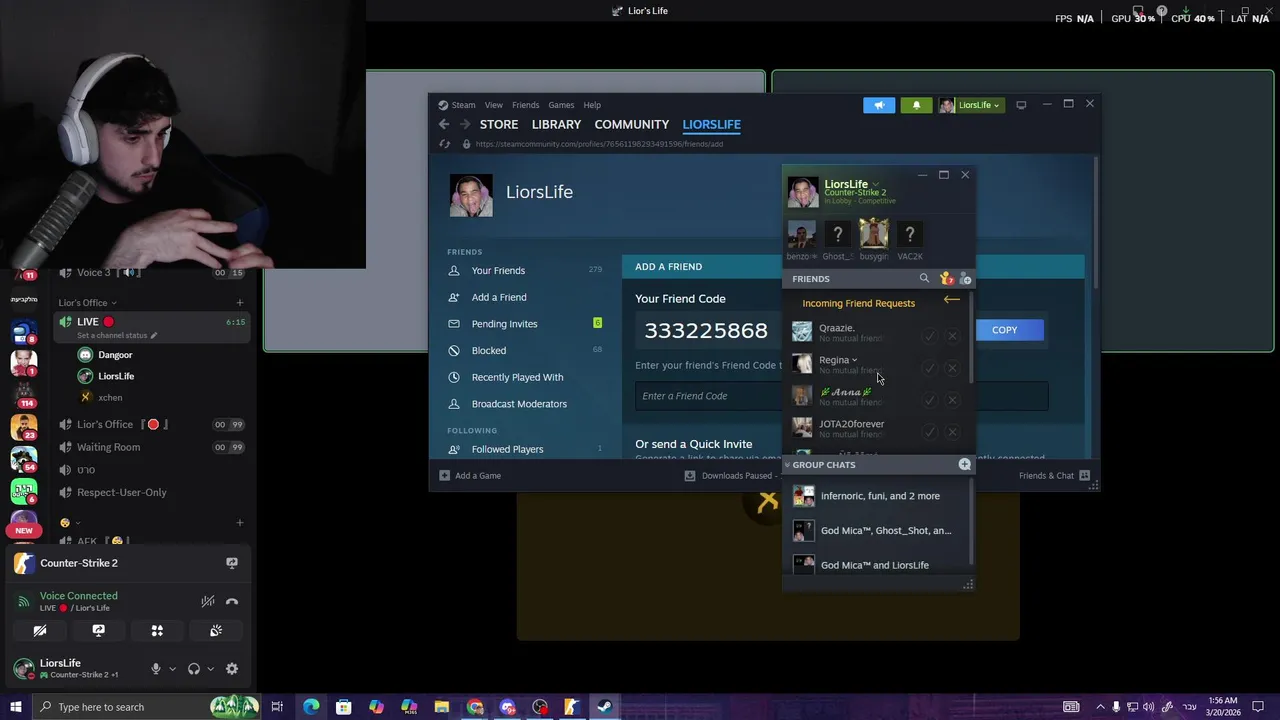Click add a friend icon in friends list
This screenshot has width=1280, height=720.
(965, 279)
